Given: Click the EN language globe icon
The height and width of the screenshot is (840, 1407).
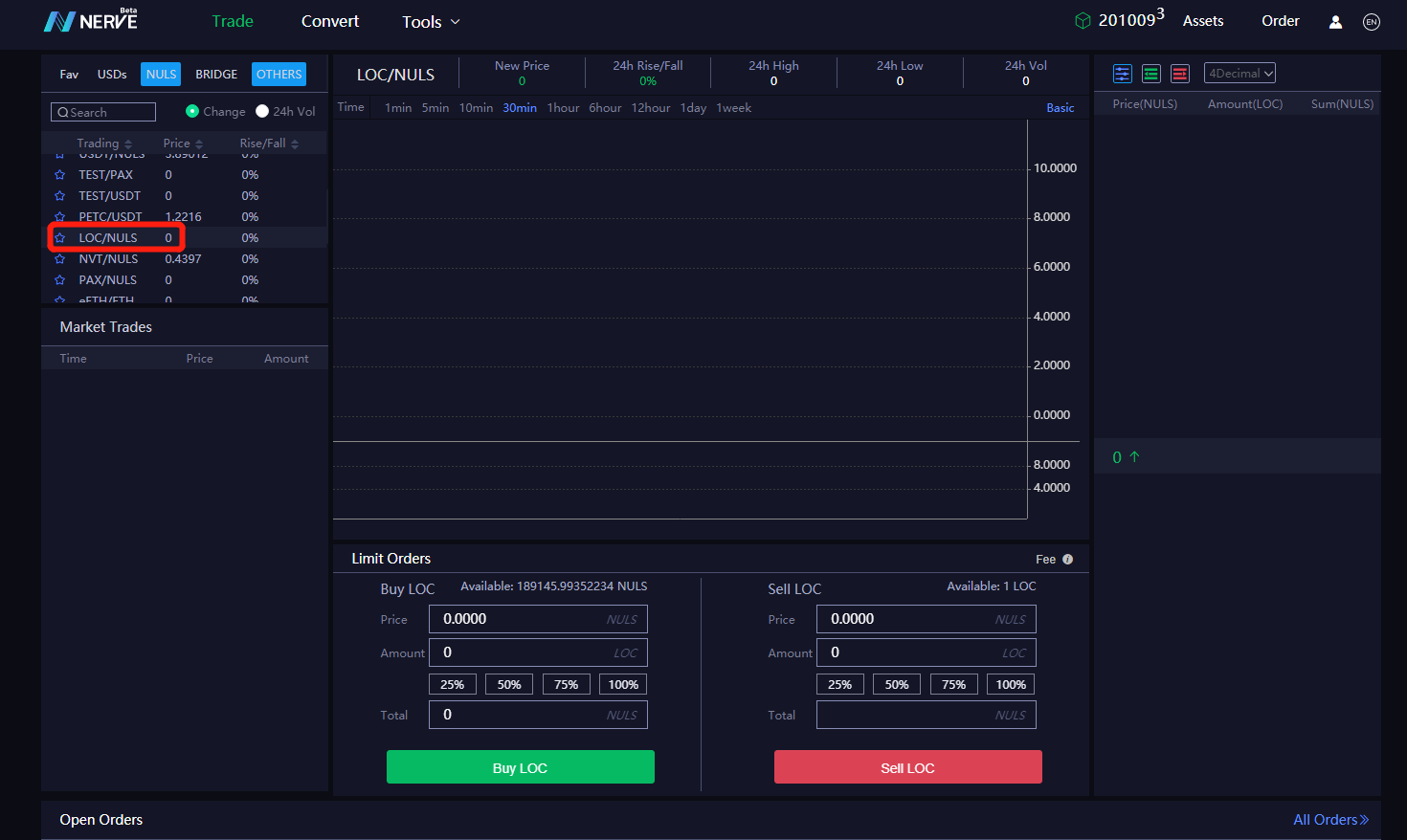Looking at the screenshot, I should tap(1372, 22).
